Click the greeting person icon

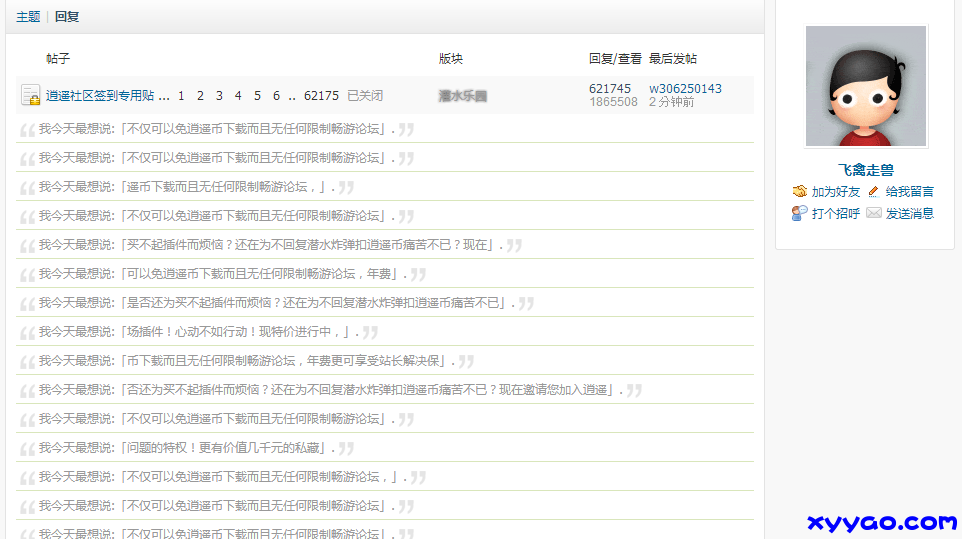point(799,213)
